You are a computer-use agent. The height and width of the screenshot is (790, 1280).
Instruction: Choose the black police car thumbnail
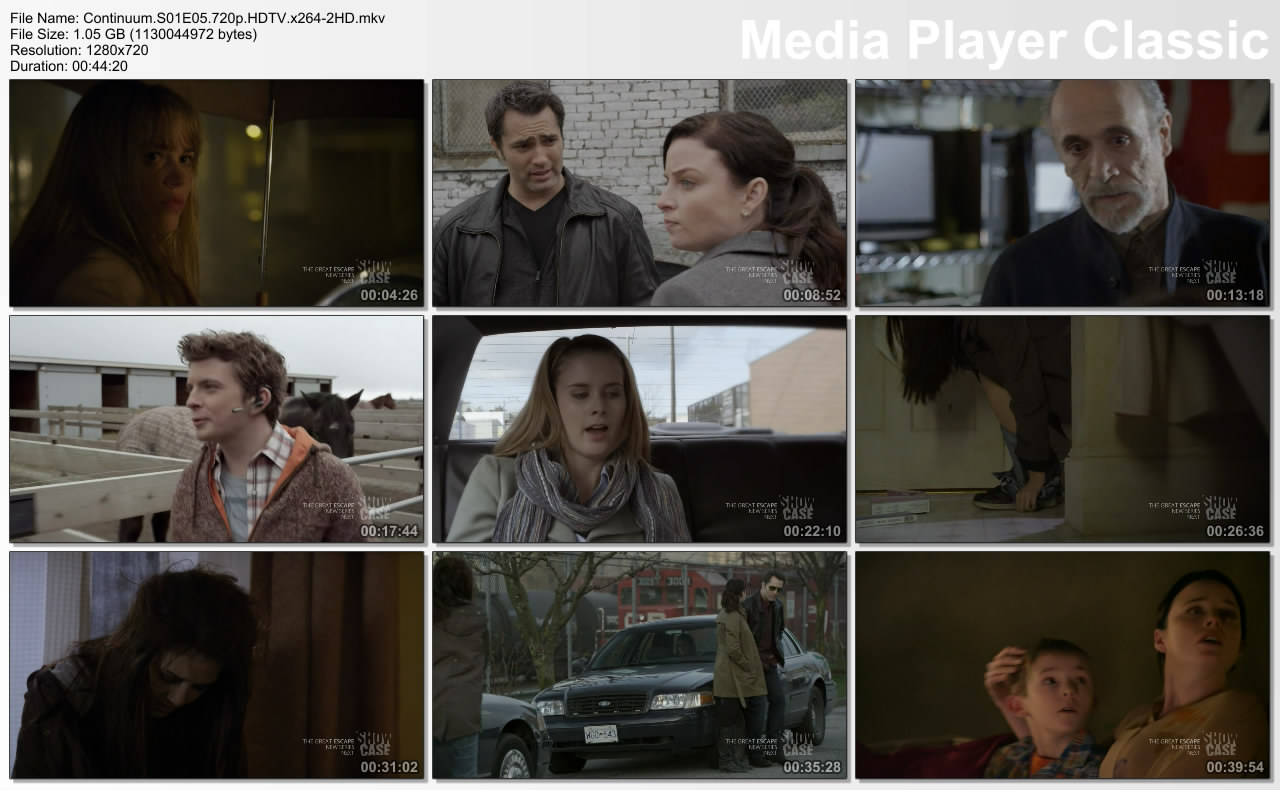639,665
